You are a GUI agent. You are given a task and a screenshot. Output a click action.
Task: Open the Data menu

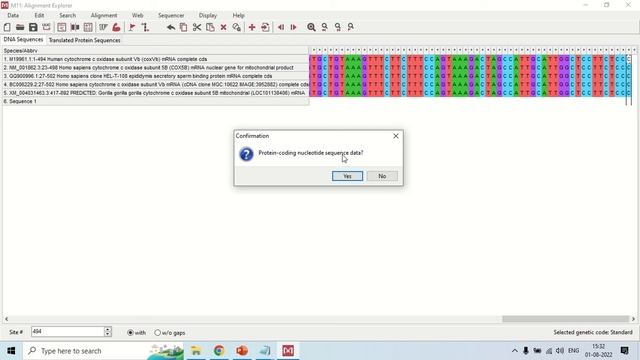[13, 16]
